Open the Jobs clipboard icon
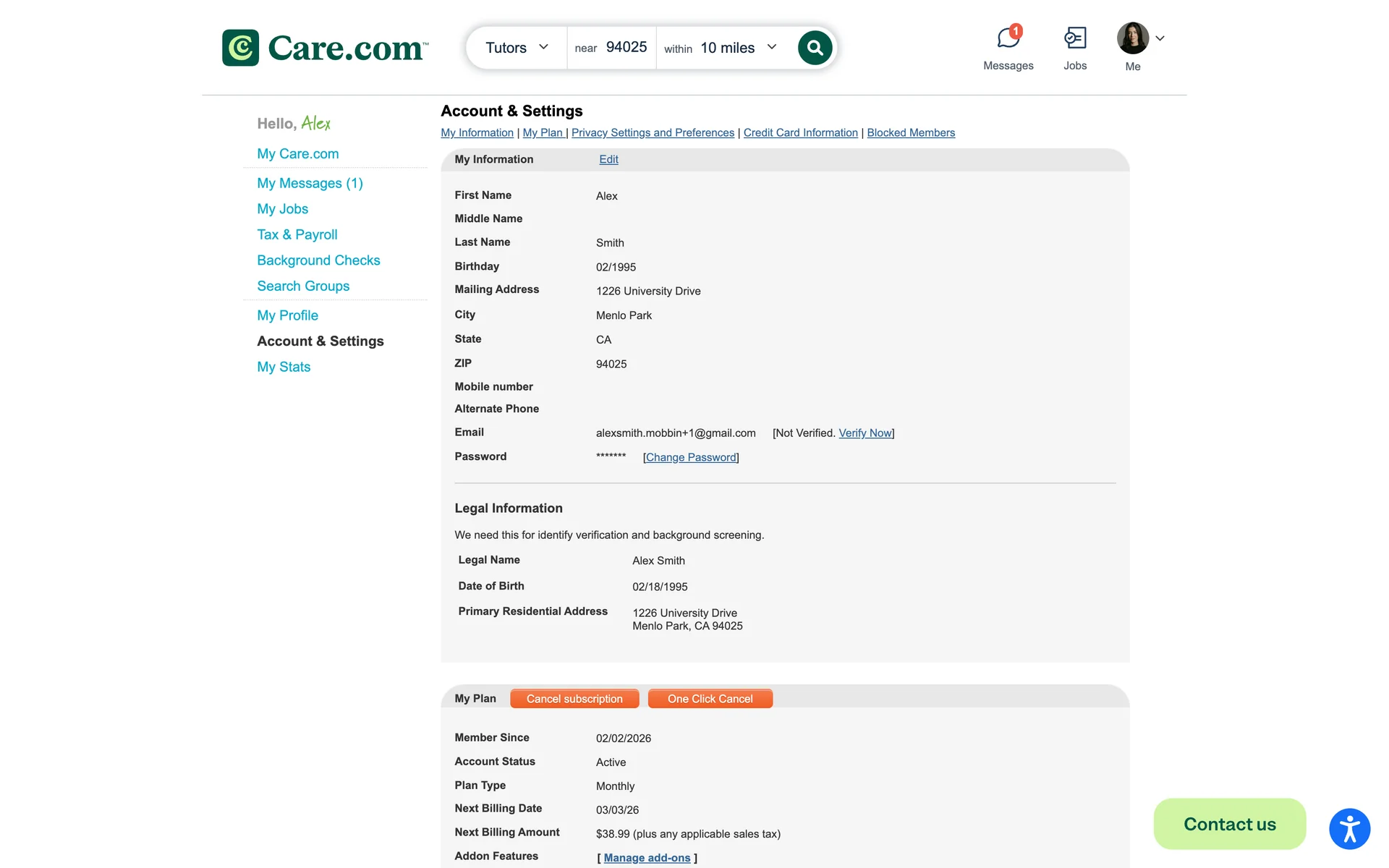1389x868 pixels. point(1074,38)
